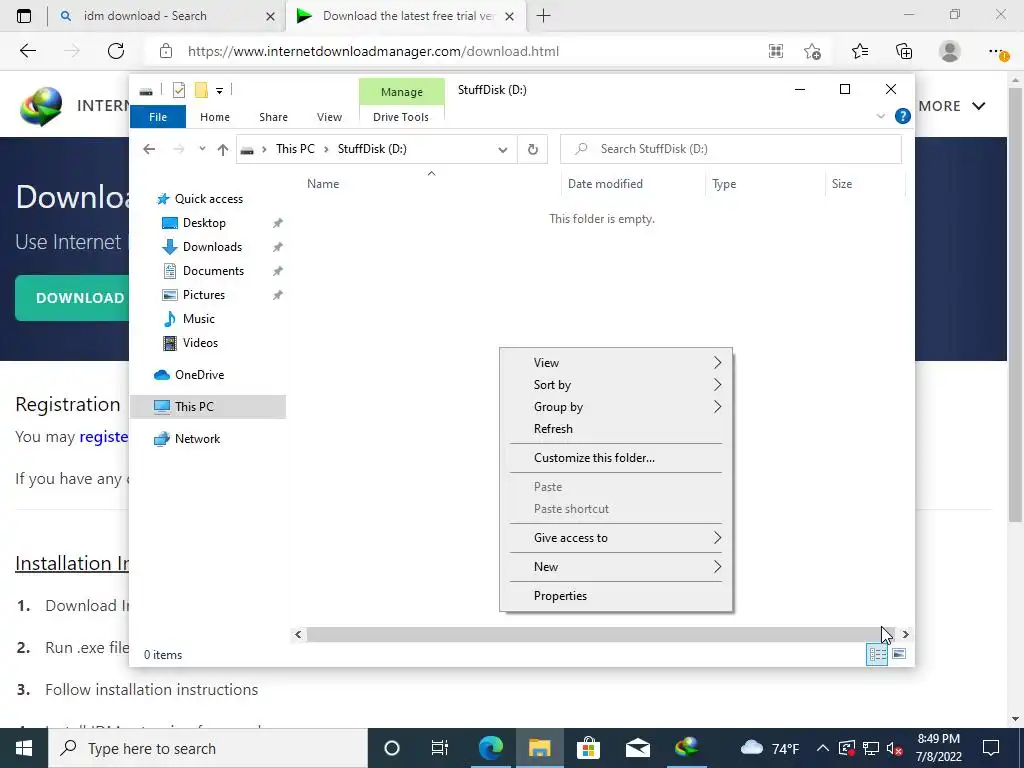Switch to details view layout icon
This screenshot has width=1024, height=768.
point(877,654)
